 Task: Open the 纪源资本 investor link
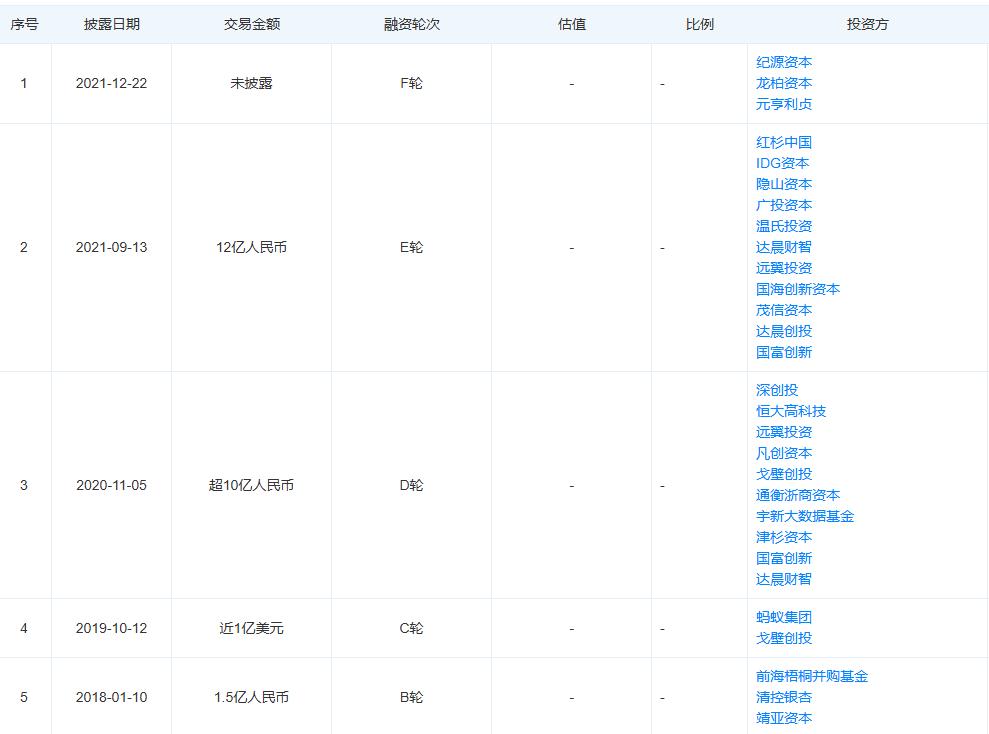point(784,62)
